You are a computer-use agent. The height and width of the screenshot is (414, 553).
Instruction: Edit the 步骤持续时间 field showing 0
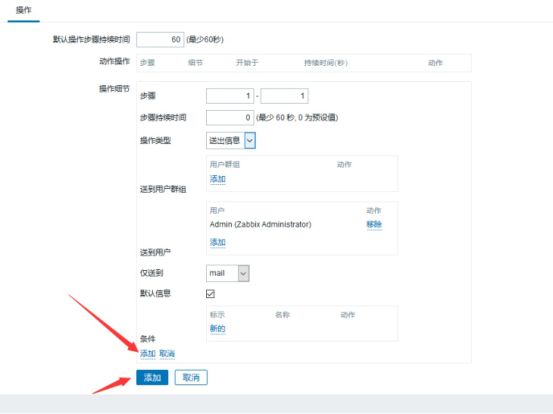(x=230, y=117)
